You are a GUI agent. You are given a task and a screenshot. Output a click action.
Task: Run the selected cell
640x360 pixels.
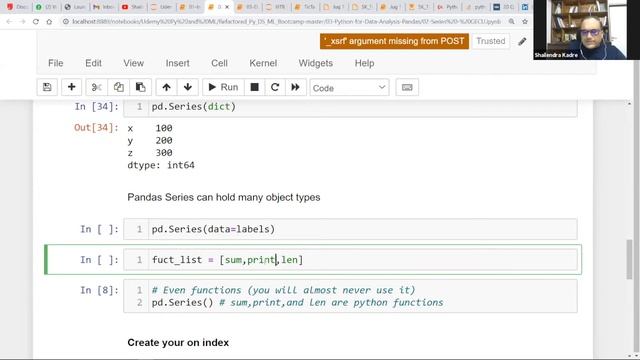pyautogui.click(x=223, y=87)
